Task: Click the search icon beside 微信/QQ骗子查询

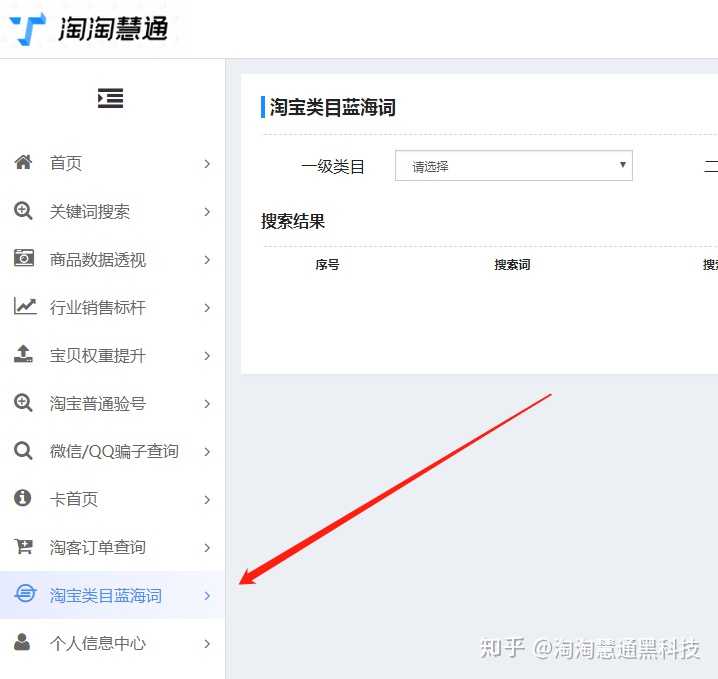Action: [x=23, y=451]
